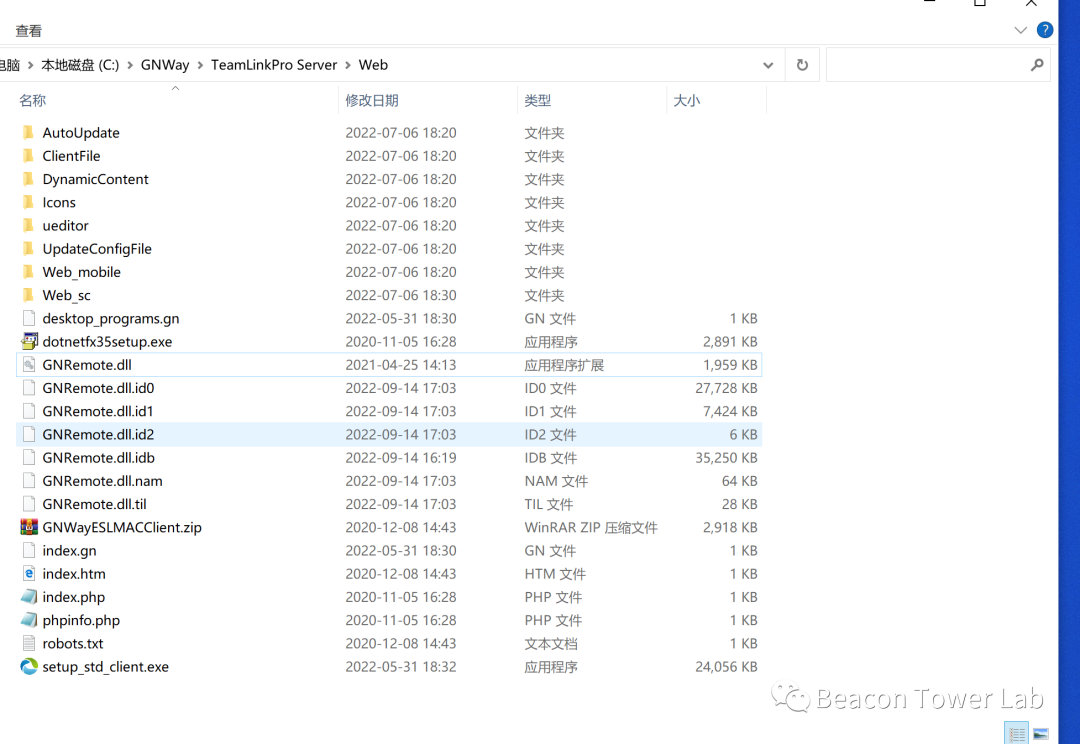This screenshot has width=1080, height=744.
Task: Select the AutoUpdate folder icon
Action: click(x=29, y=133)
